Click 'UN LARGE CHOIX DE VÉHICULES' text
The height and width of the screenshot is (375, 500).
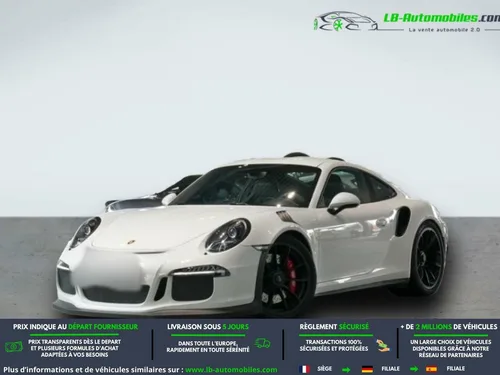point(451,342)
